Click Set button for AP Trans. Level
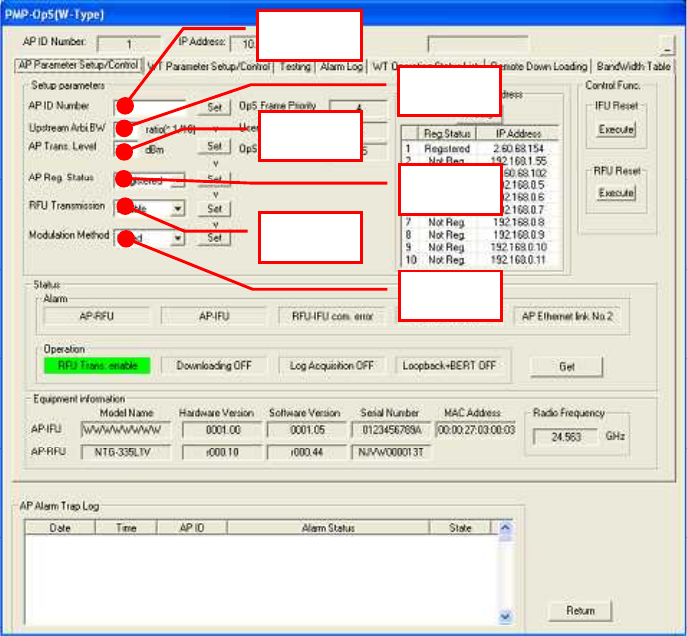The image size is (687, 636). click(x=214, y=146)
